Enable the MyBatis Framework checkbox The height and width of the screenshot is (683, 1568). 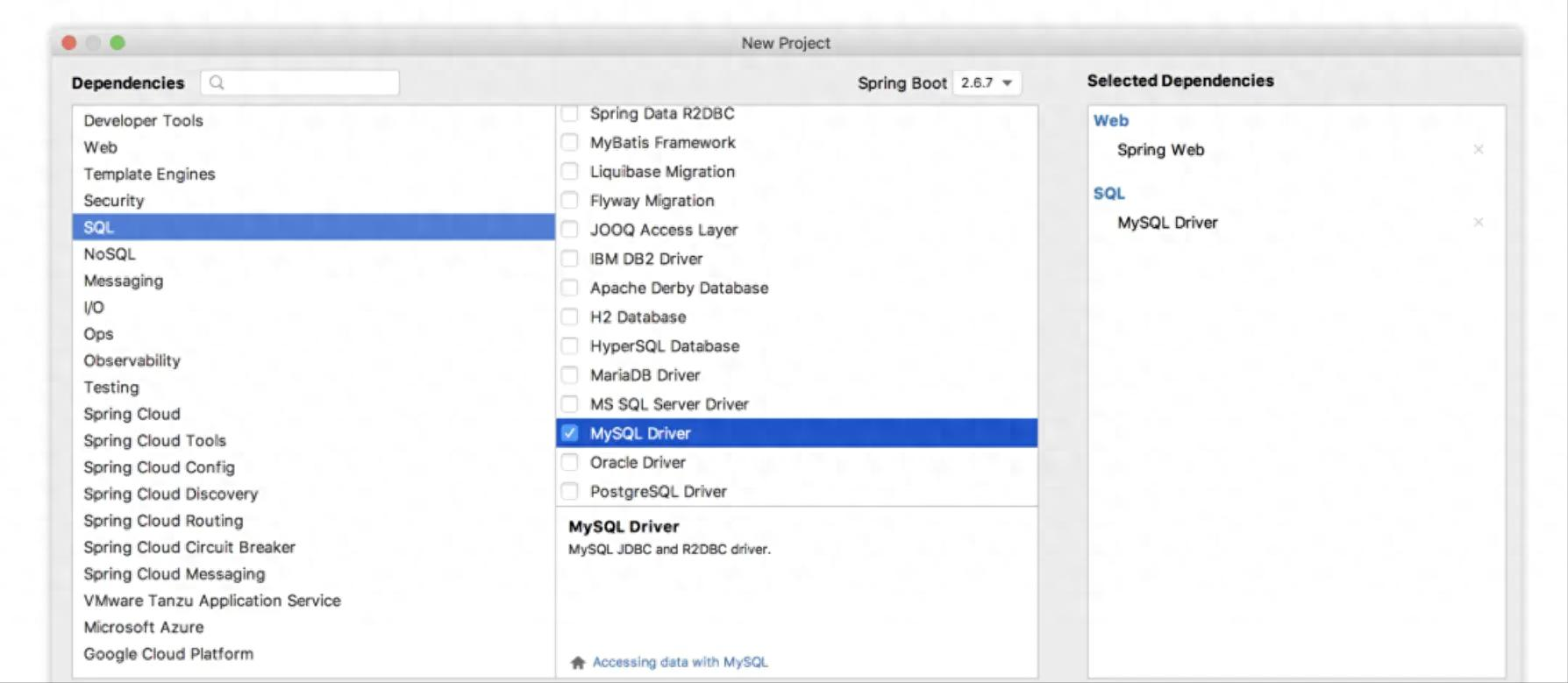(570, 142)
